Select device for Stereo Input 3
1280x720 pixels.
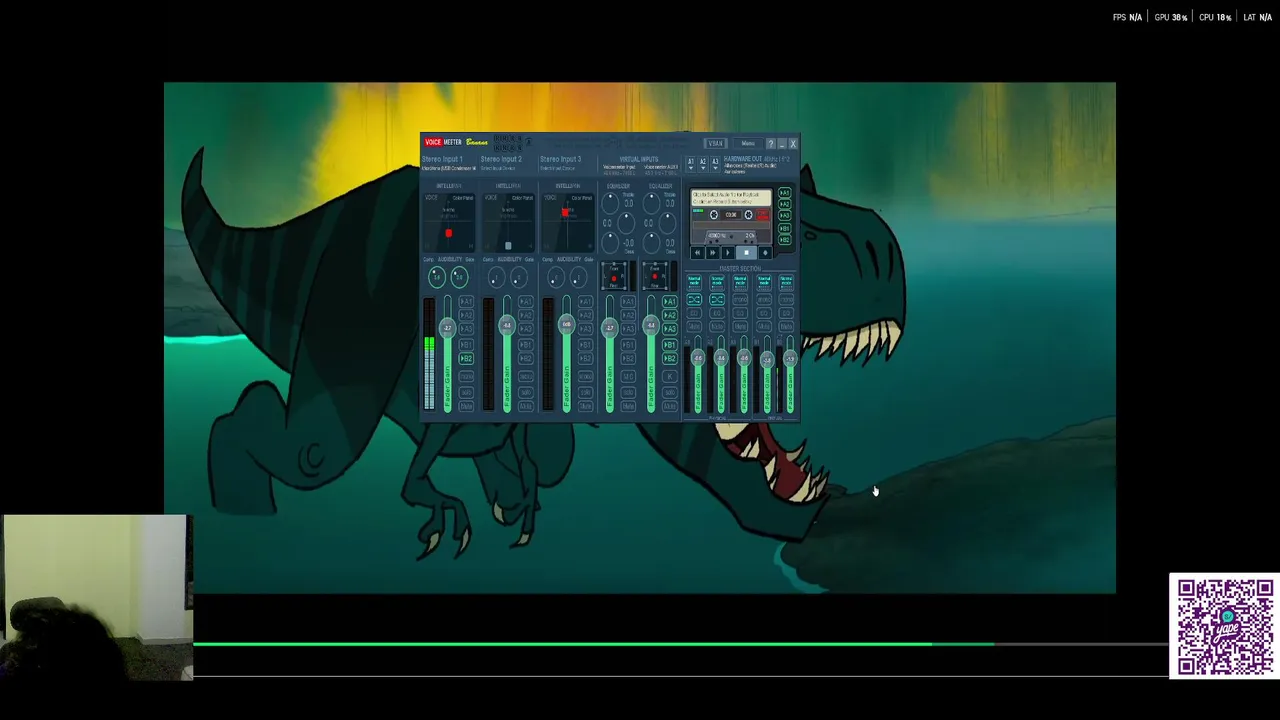pyautogui.click(x=558, y=169)
